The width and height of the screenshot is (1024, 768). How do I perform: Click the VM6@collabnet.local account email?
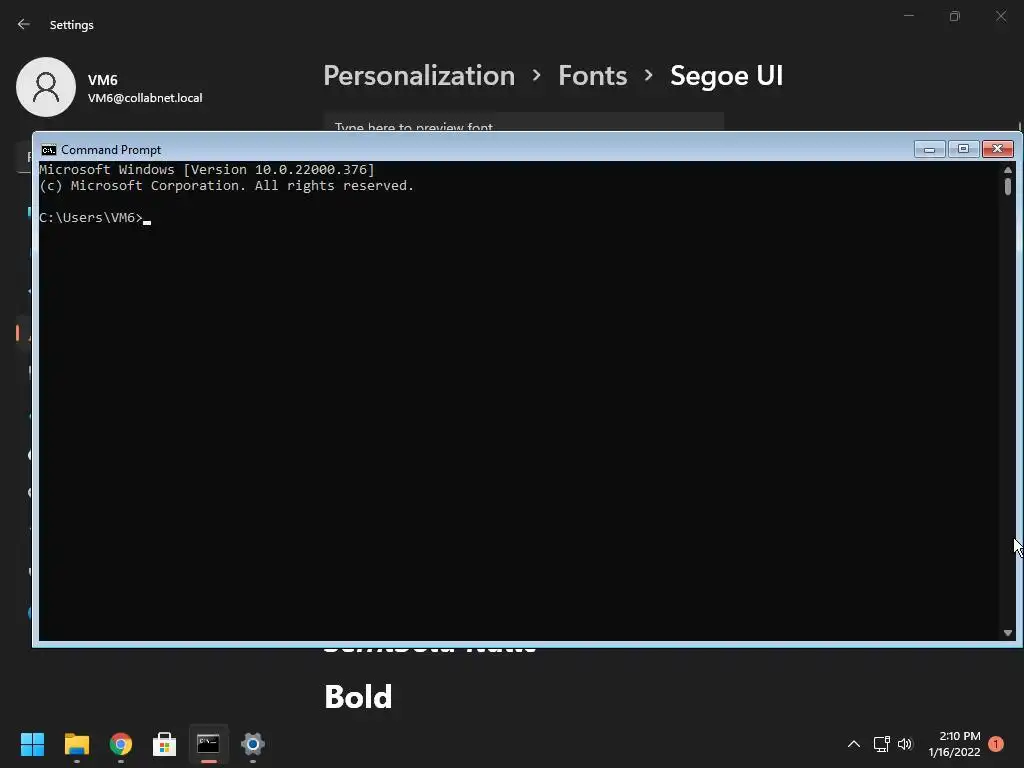click(145, 98)
